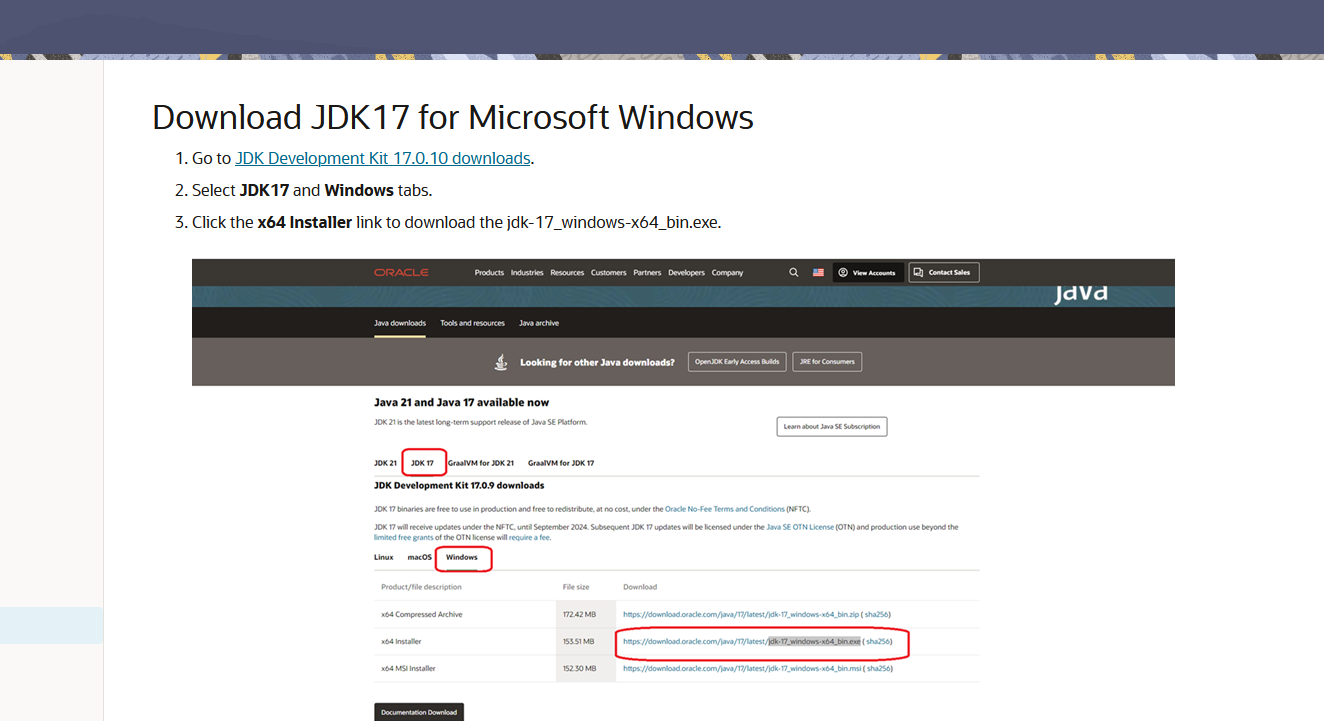
Task: Click the Contact Sales button
Action: 944,272
